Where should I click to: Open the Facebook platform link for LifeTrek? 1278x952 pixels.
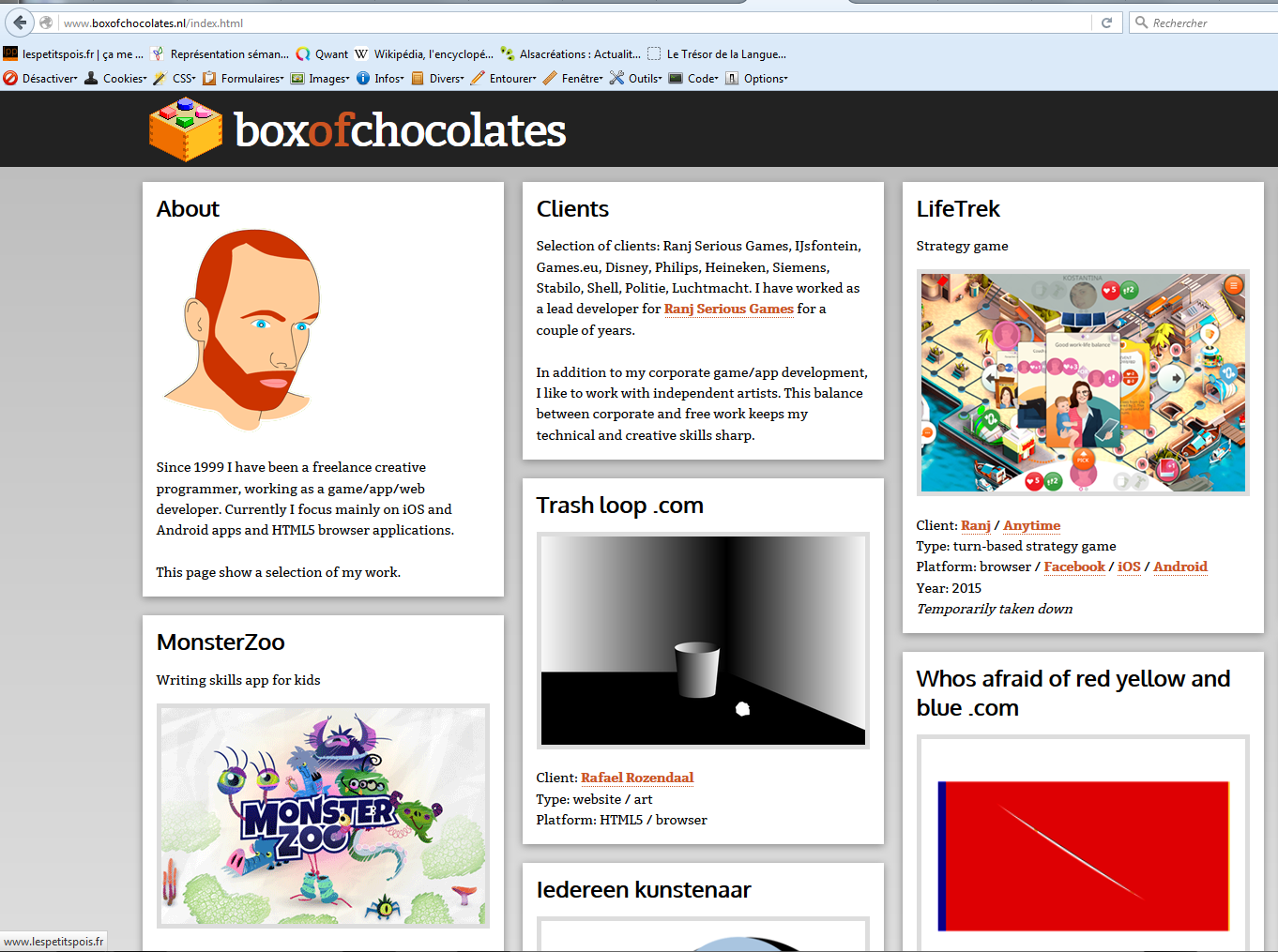tap(1074, 567)
